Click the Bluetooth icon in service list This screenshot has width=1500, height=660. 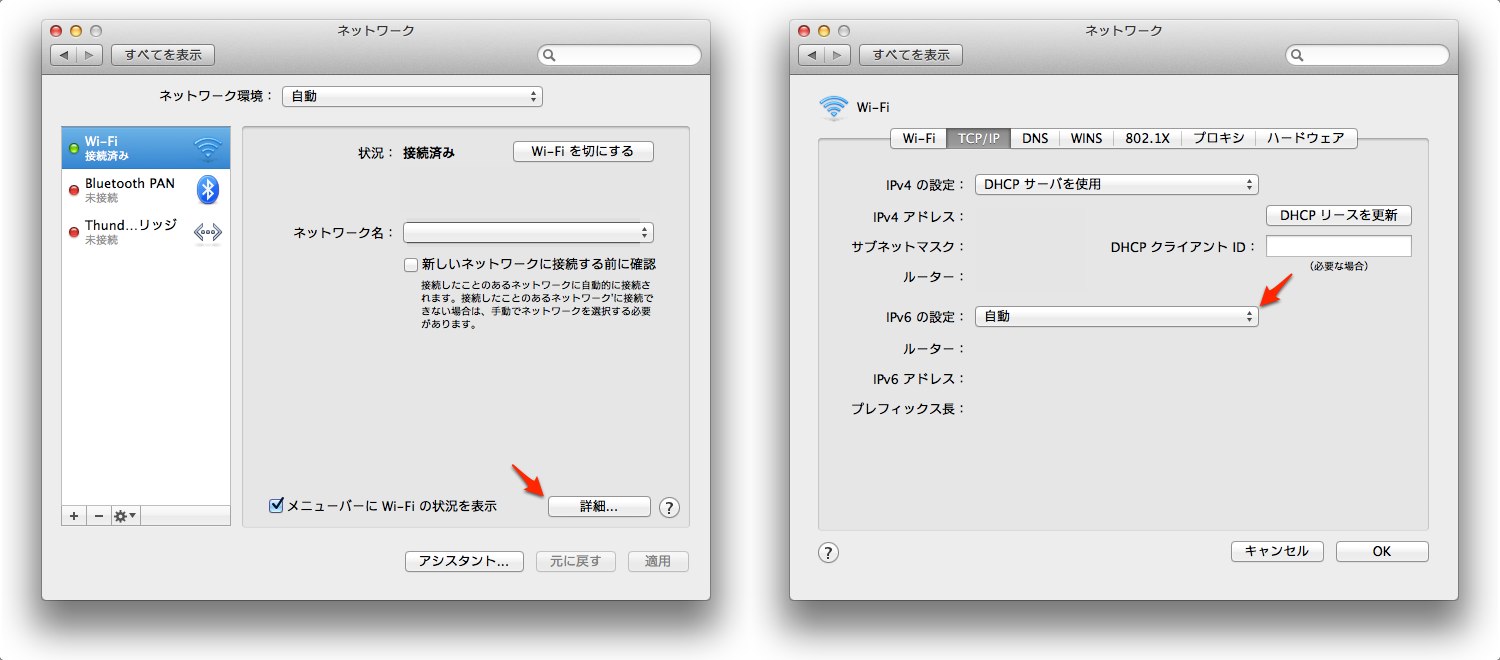(x=208, y=189)
